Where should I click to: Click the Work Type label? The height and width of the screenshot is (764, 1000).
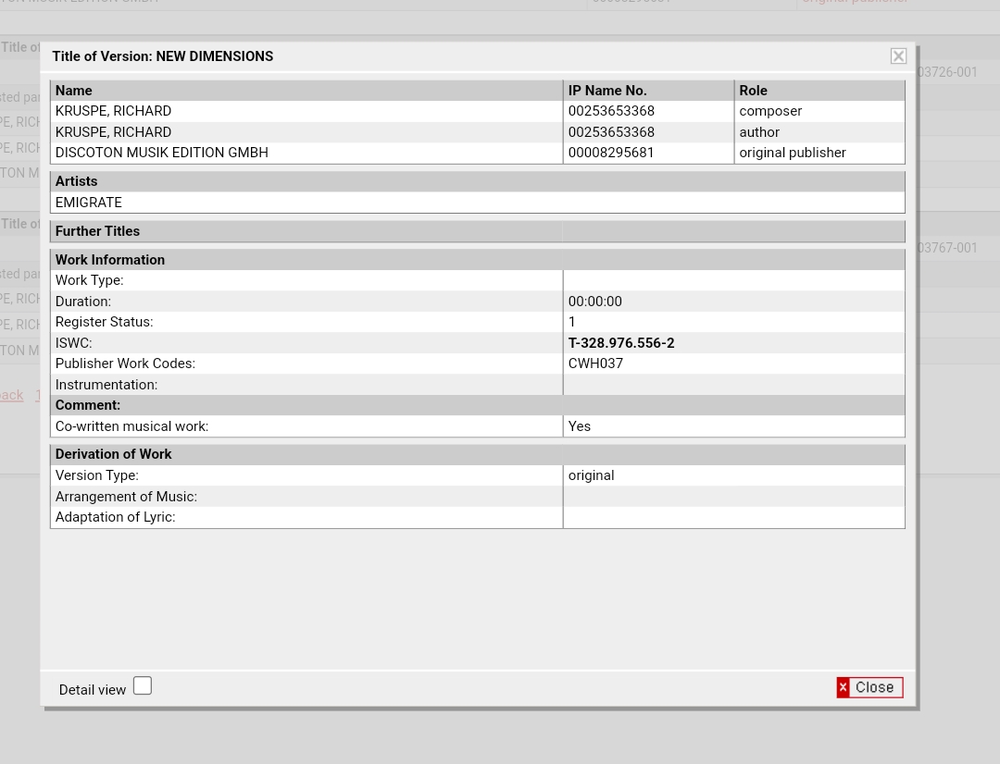(x=89, y=281)
